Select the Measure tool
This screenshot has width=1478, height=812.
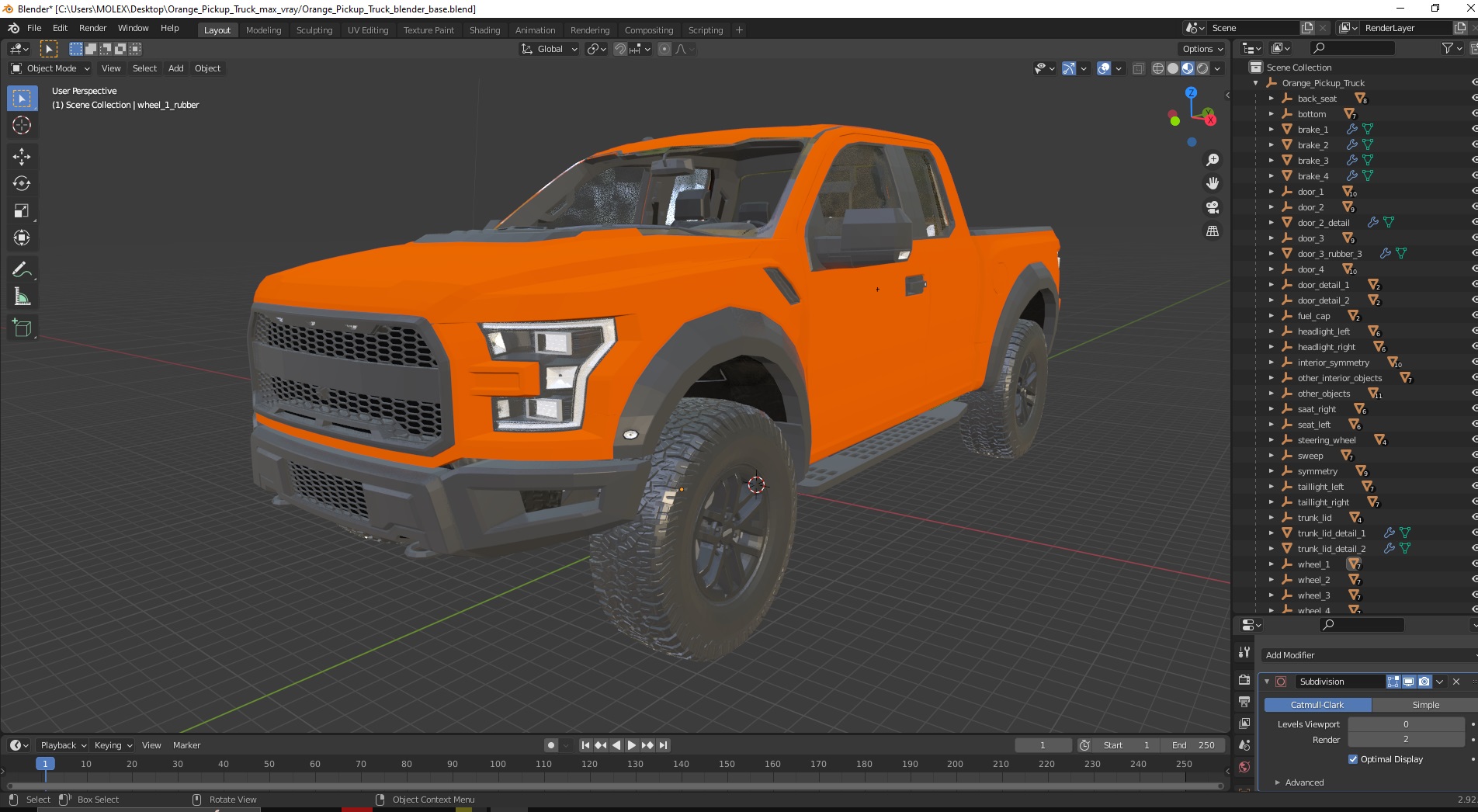(22, 297)
